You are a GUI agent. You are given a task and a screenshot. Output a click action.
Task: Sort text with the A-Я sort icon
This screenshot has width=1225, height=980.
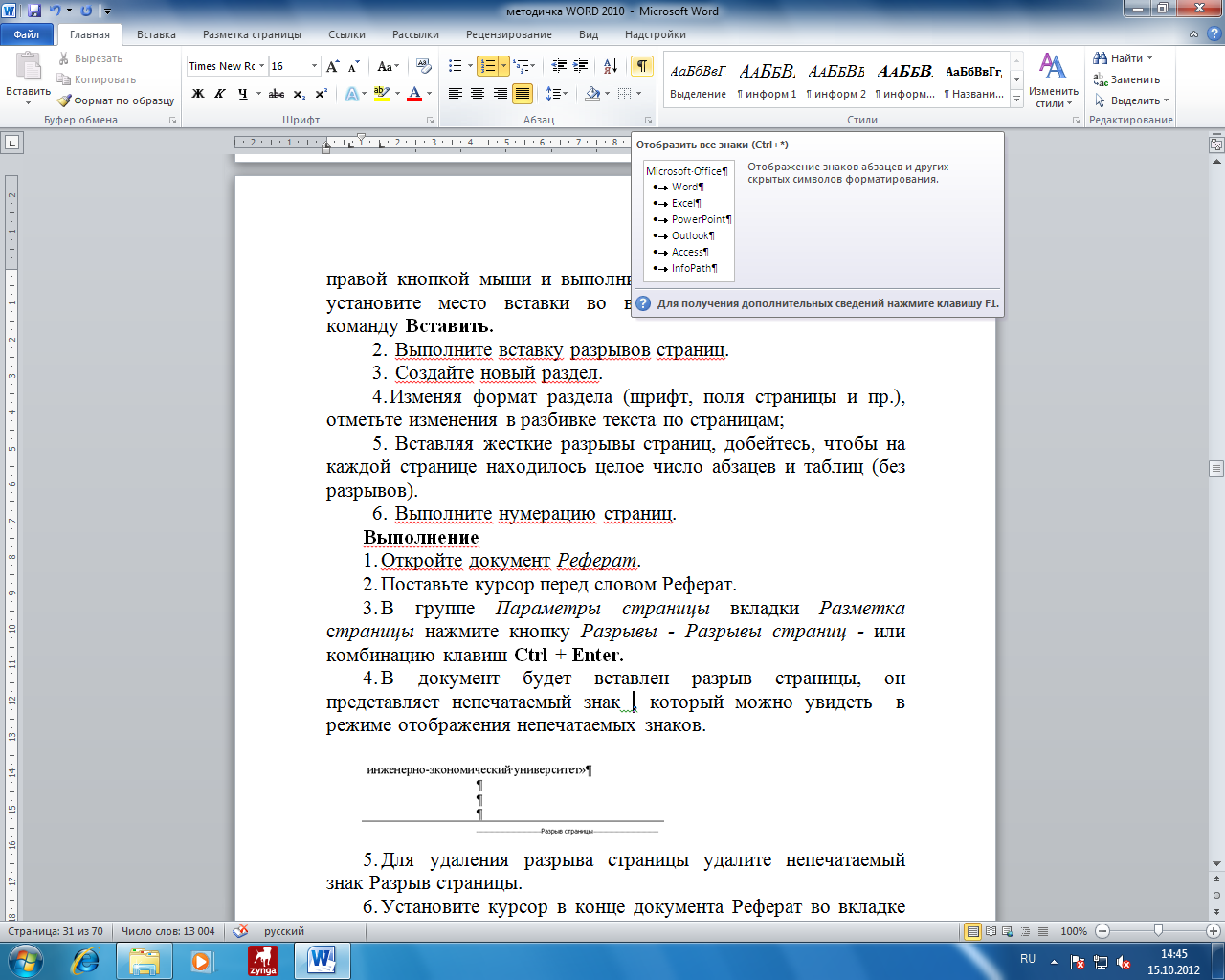coord(610,66)
